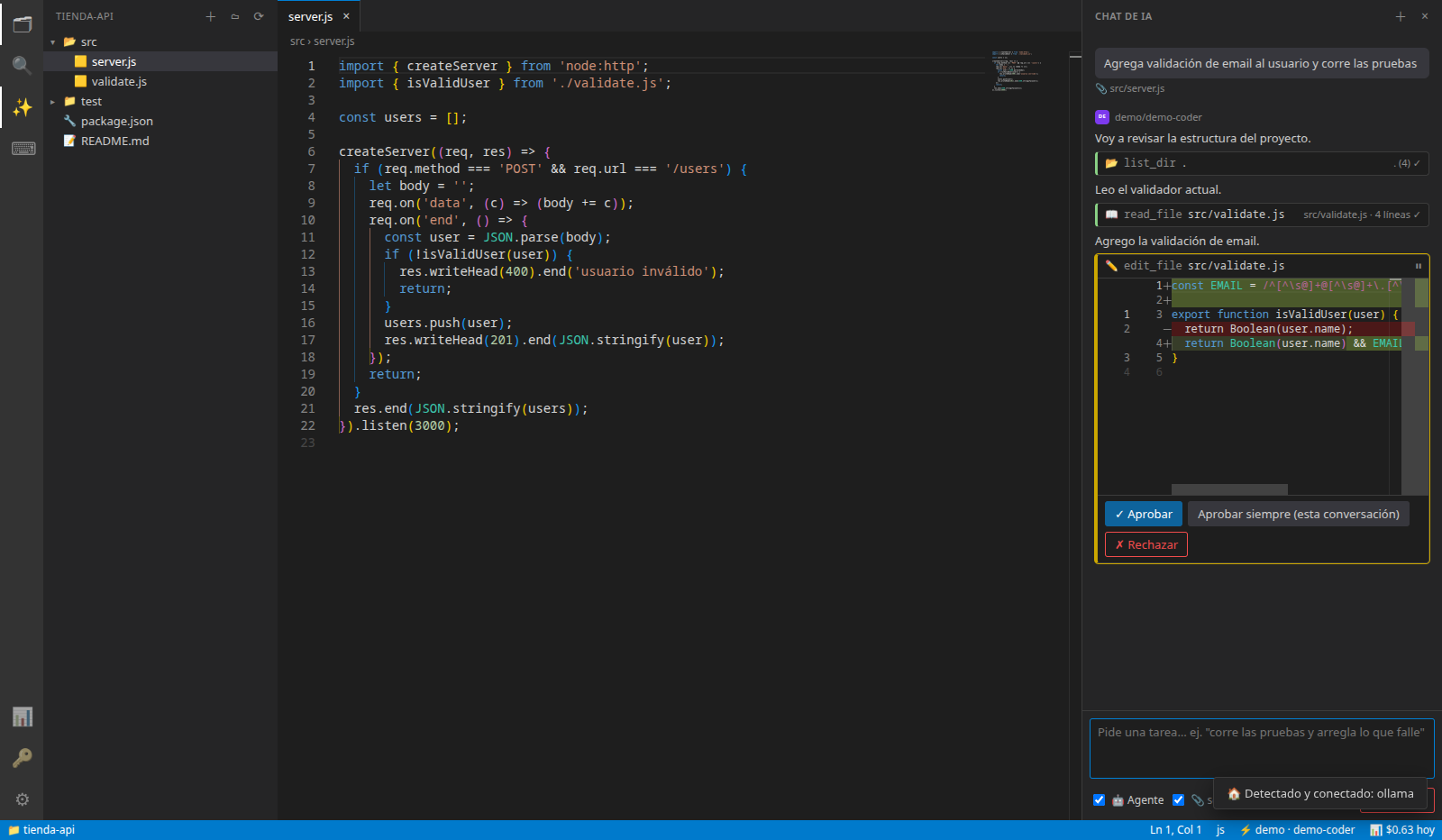Click tienda-api in the status bar

(x=41, y=830)
